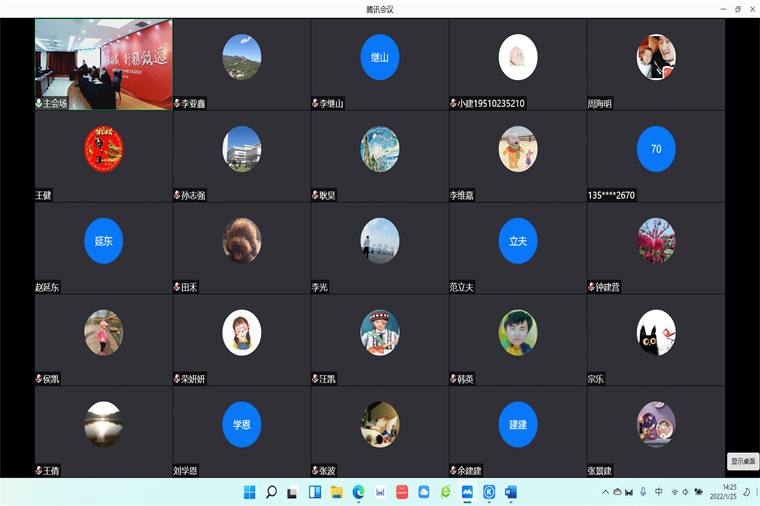The width and height of the screenshot is (760, 506).
Task: Switch to Word in the taskbar
Action: [511, 492]
